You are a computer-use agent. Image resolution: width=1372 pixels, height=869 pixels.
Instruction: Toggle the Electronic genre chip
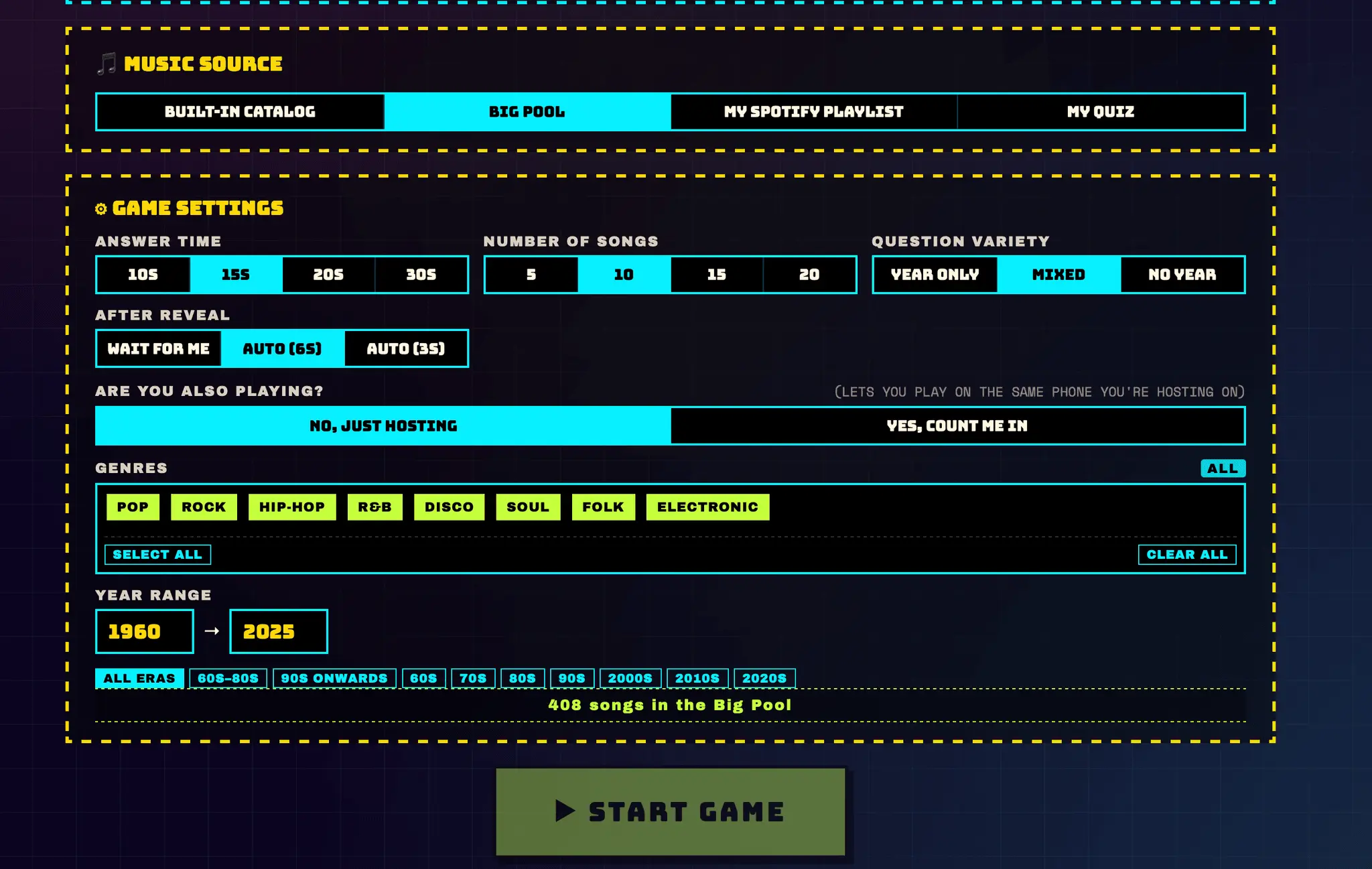[708, 507]
